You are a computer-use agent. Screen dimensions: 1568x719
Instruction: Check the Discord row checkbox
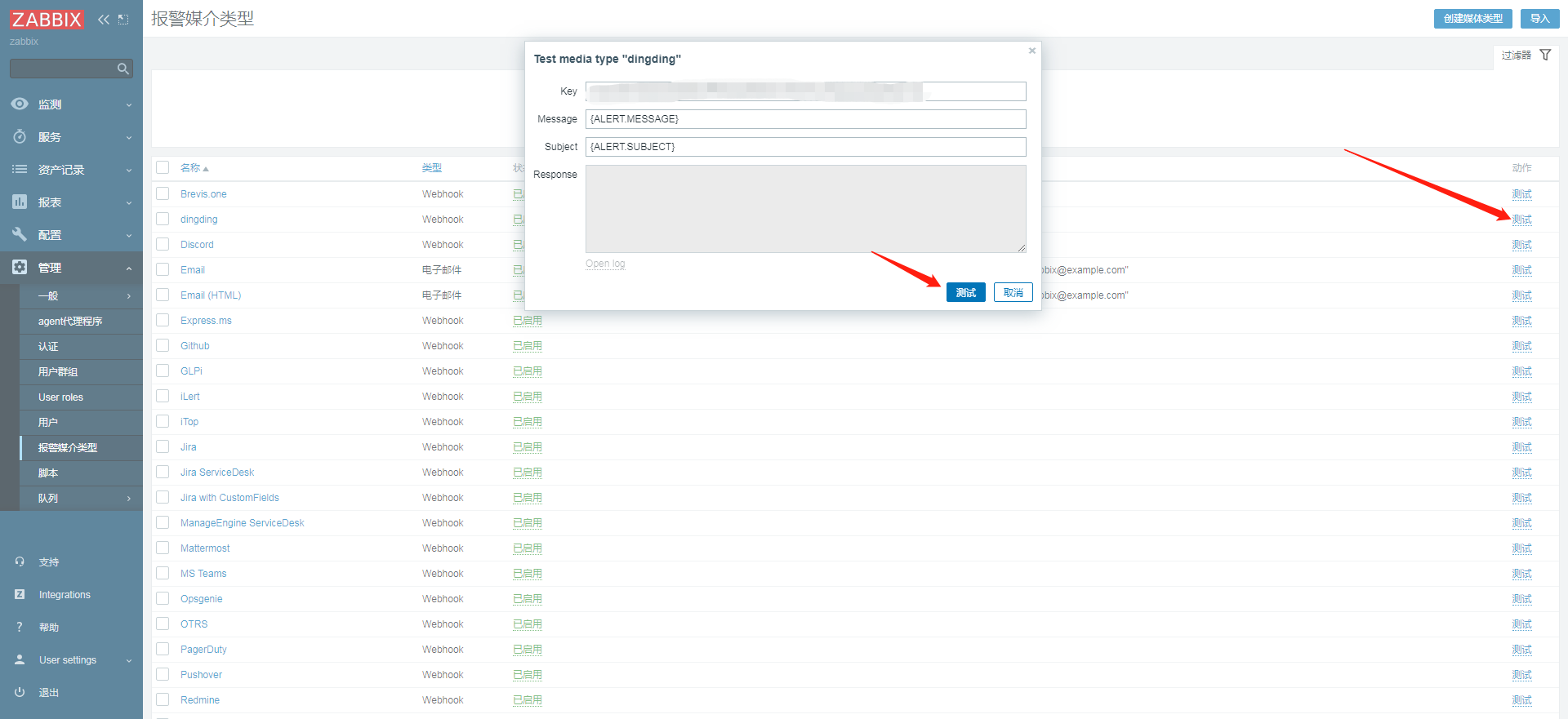tap(163, 244)
